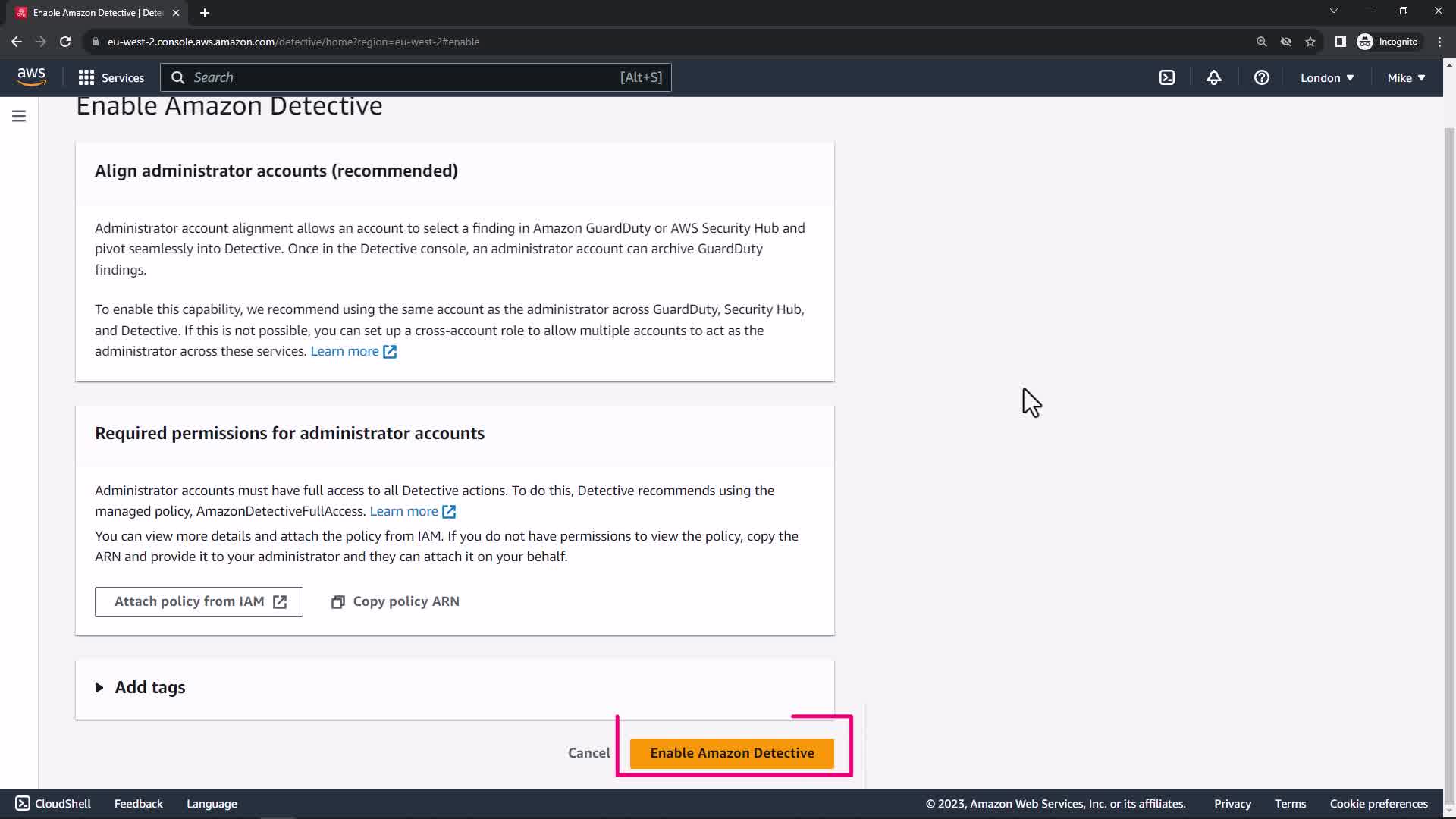Open a new browser tab
Screen dimensions: 1456x819
tap(204, 13)
